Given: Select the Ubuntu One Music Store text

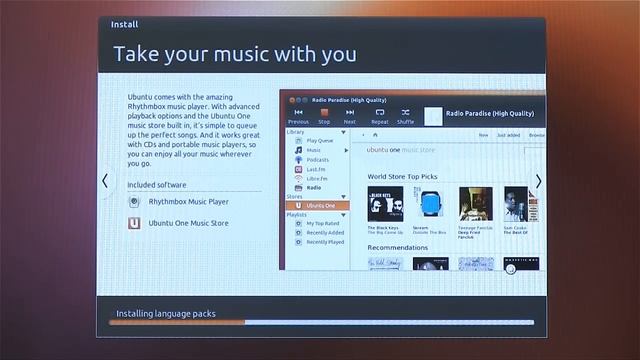Looking at the screenshot, I should pyautogui.click(x=189, y=223).
